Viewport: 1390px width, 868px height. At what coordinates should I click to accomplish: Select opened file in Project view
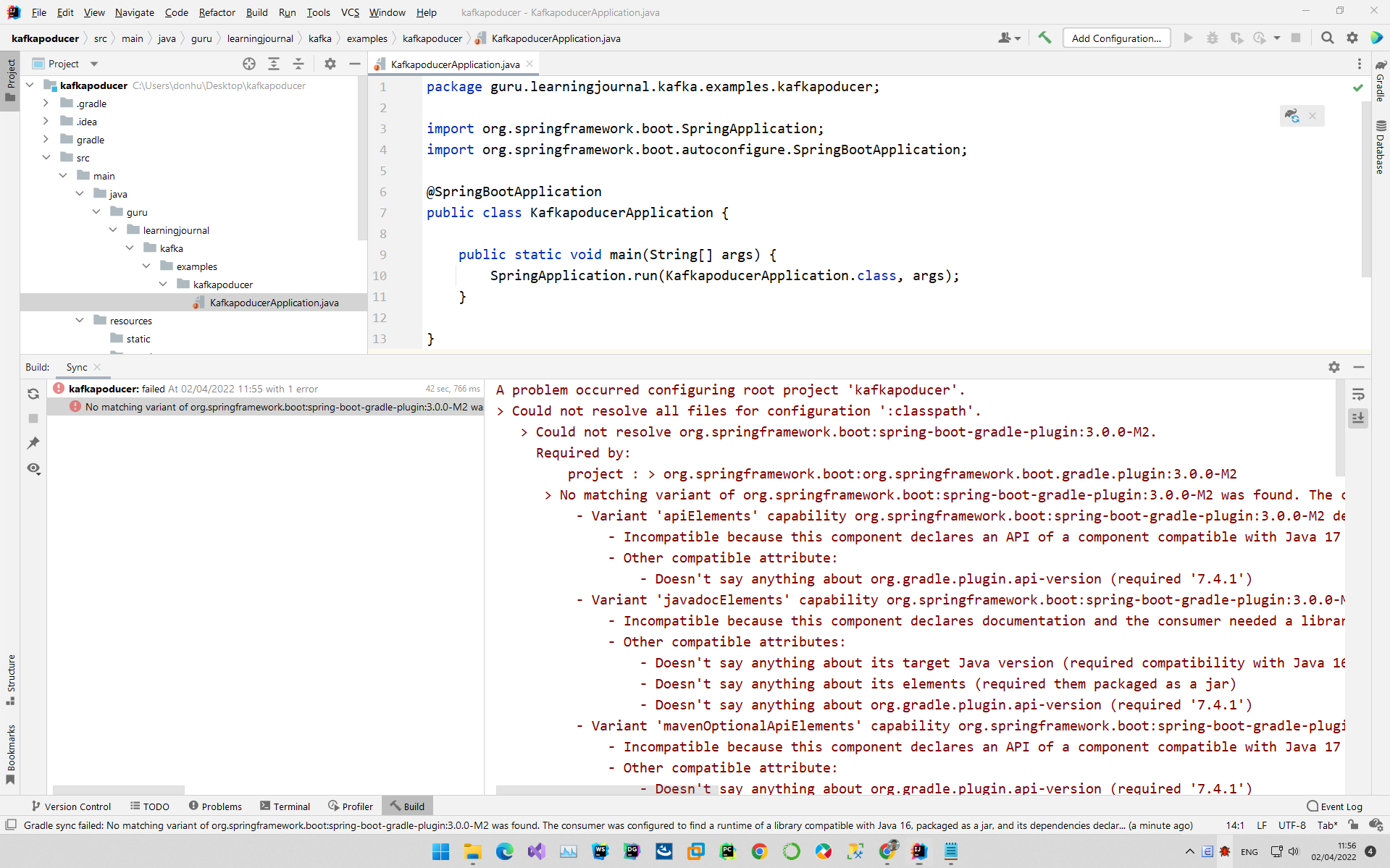tap(248, 64)
